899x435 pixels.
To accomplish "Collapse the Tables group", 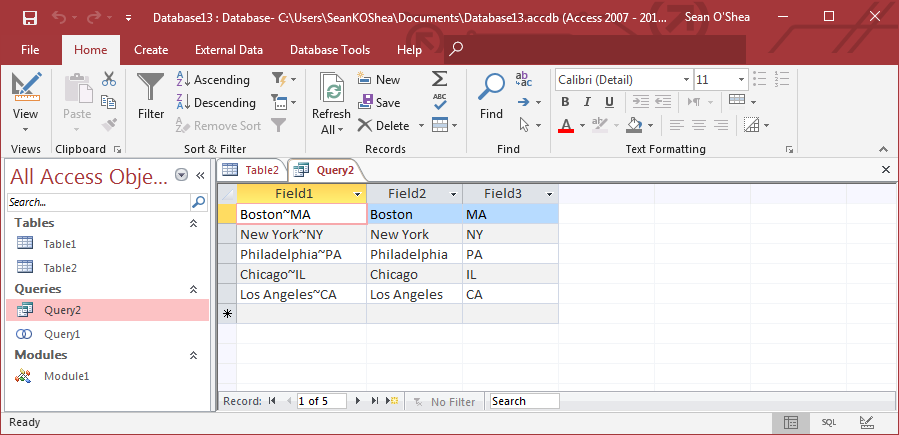I will [x=194, y=223].
